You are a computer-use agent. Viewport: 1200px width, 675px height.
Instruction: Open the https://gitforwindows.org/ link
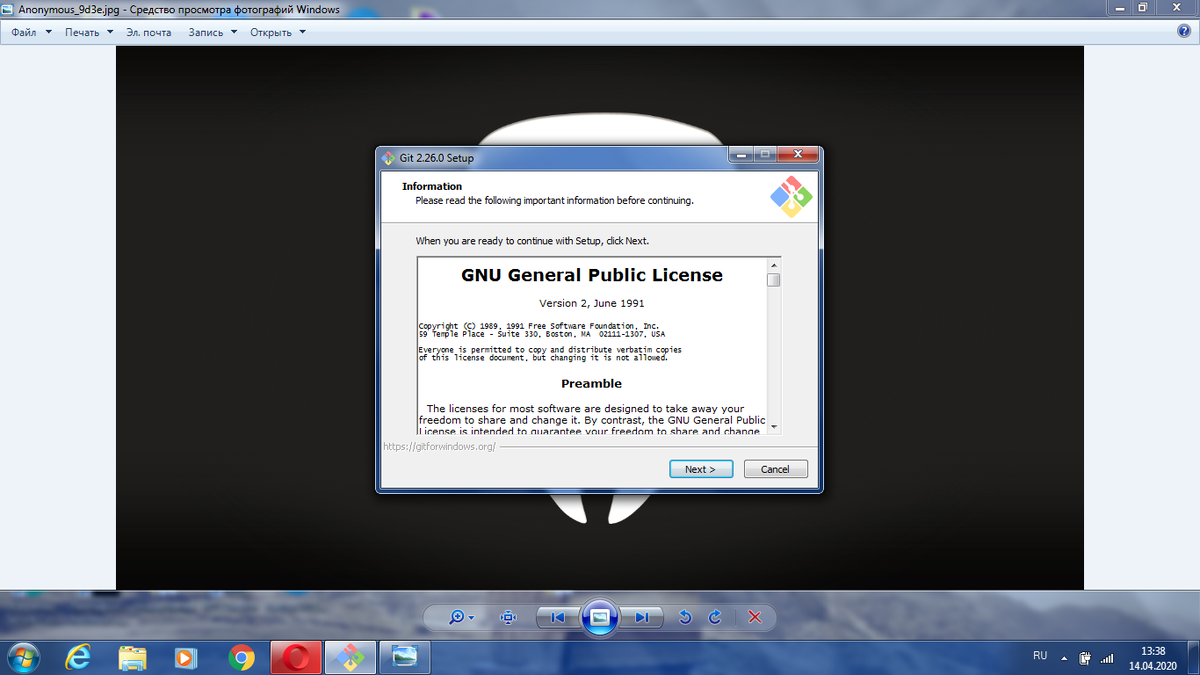click(439, 446)
